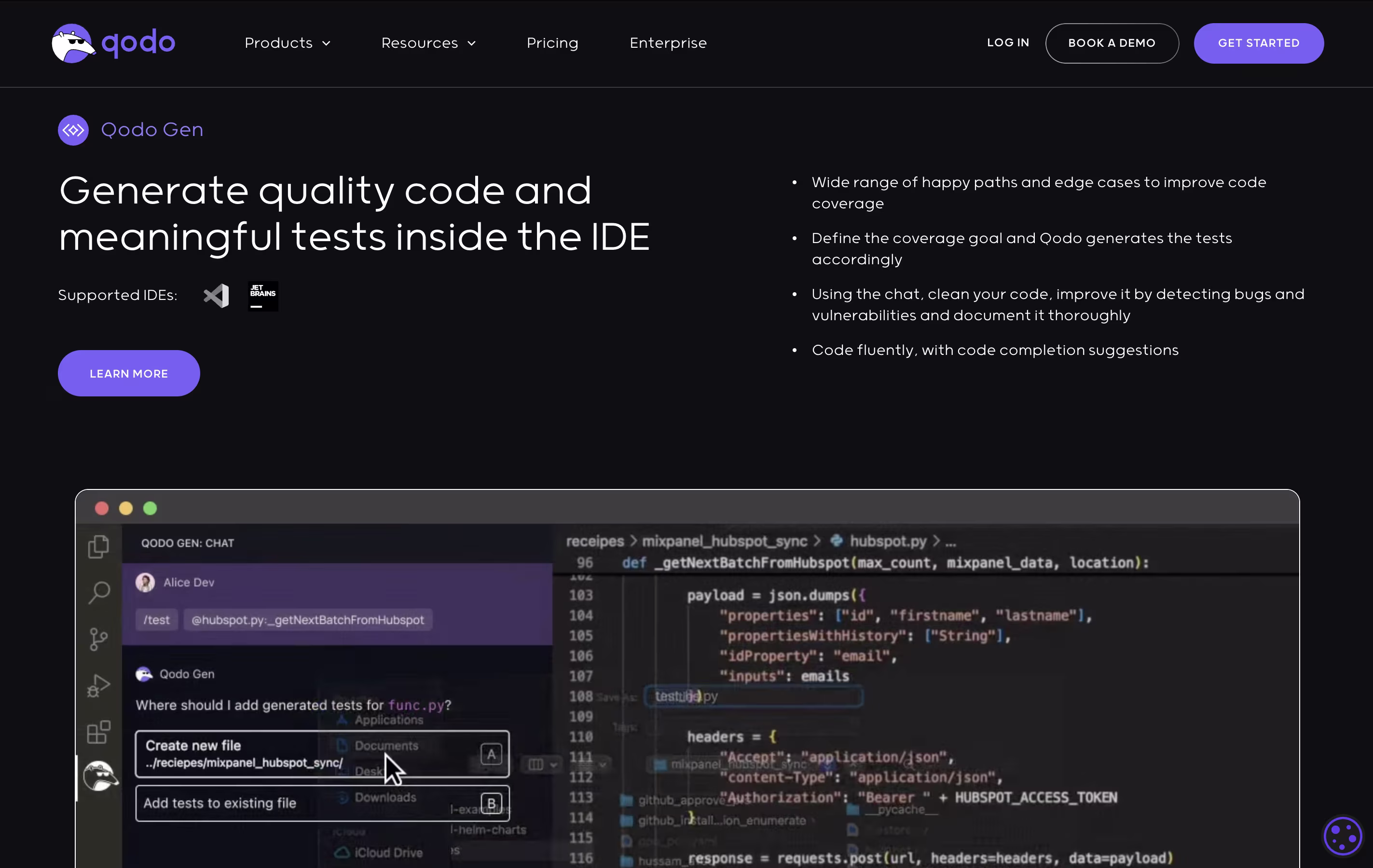Click the Log In link

coord(1007,43)
